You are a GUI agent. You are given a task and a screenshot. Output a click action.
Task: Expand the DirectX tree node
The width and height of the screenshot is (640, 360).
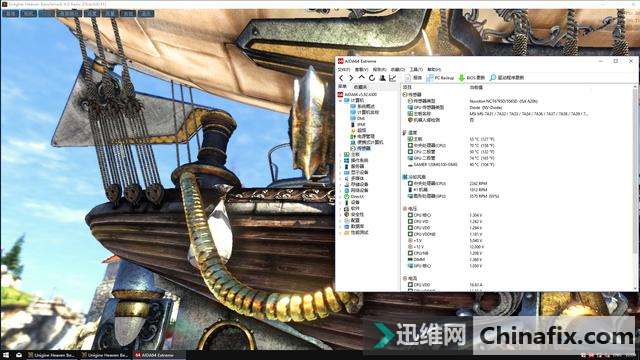(x=341, y=196)
